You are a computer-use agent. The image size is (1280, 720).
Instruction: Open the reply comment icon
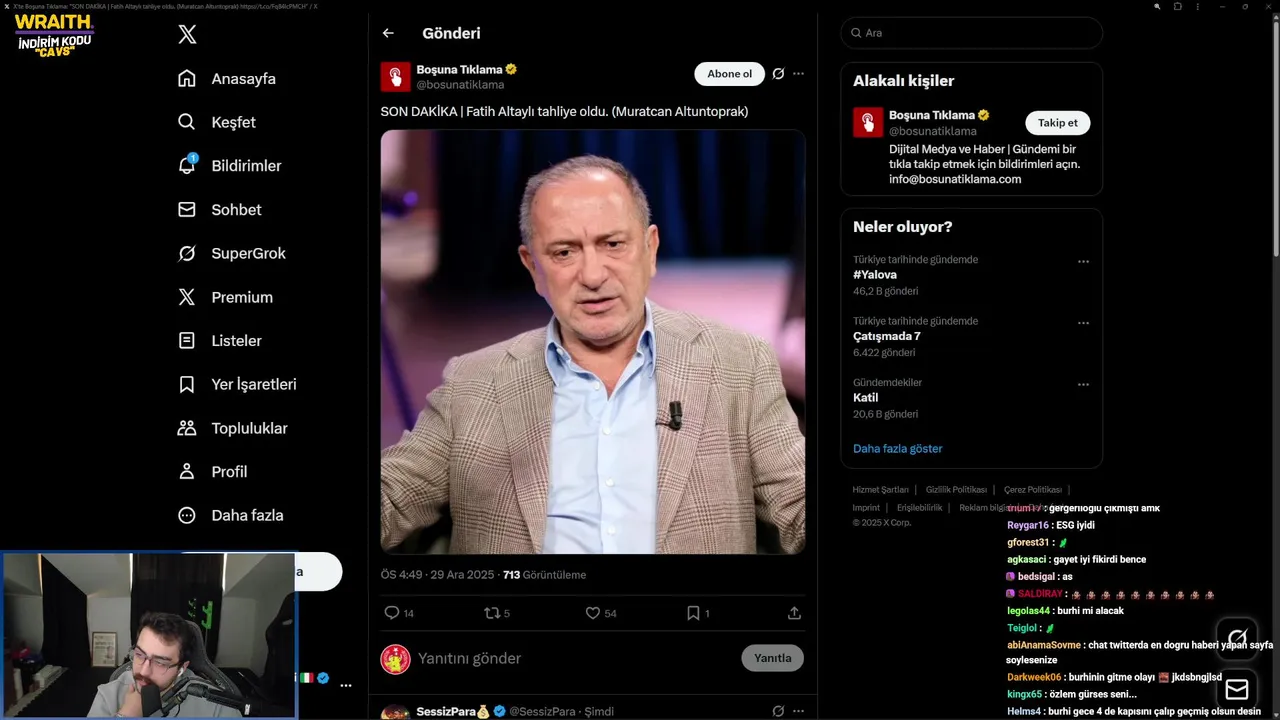point(392,613)
